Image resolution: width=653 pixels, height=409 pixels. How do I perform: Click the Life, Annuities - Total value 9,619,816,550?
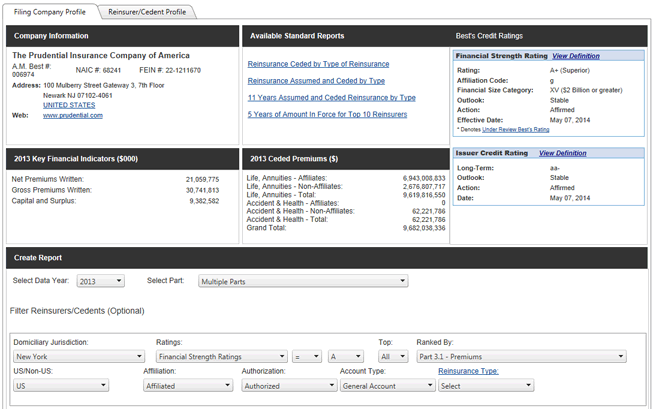point(424,195)
